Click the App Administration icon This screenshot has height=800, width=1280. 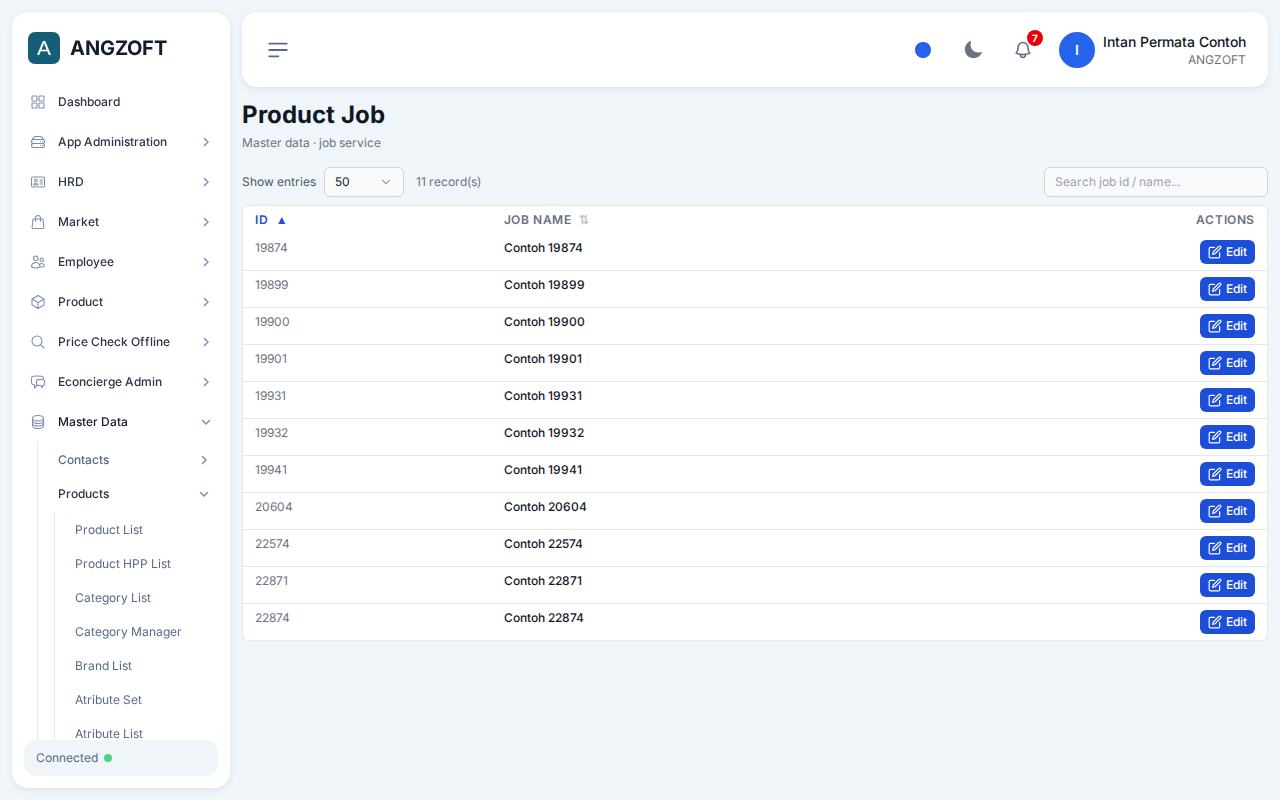pos(38,142)
